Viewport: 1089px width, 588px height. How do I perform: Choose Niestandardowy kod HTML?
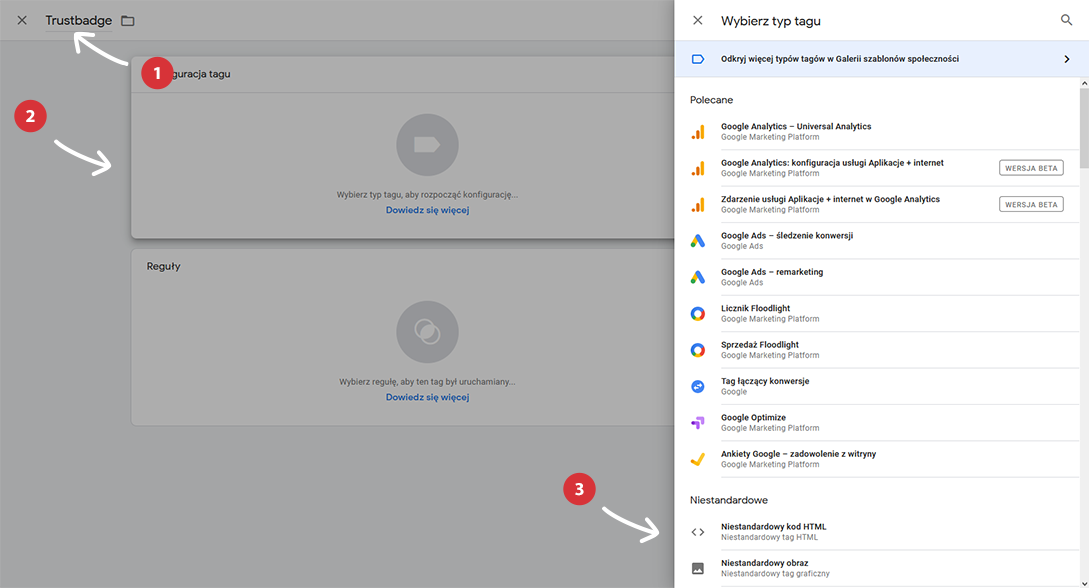(x=877, y=532)
